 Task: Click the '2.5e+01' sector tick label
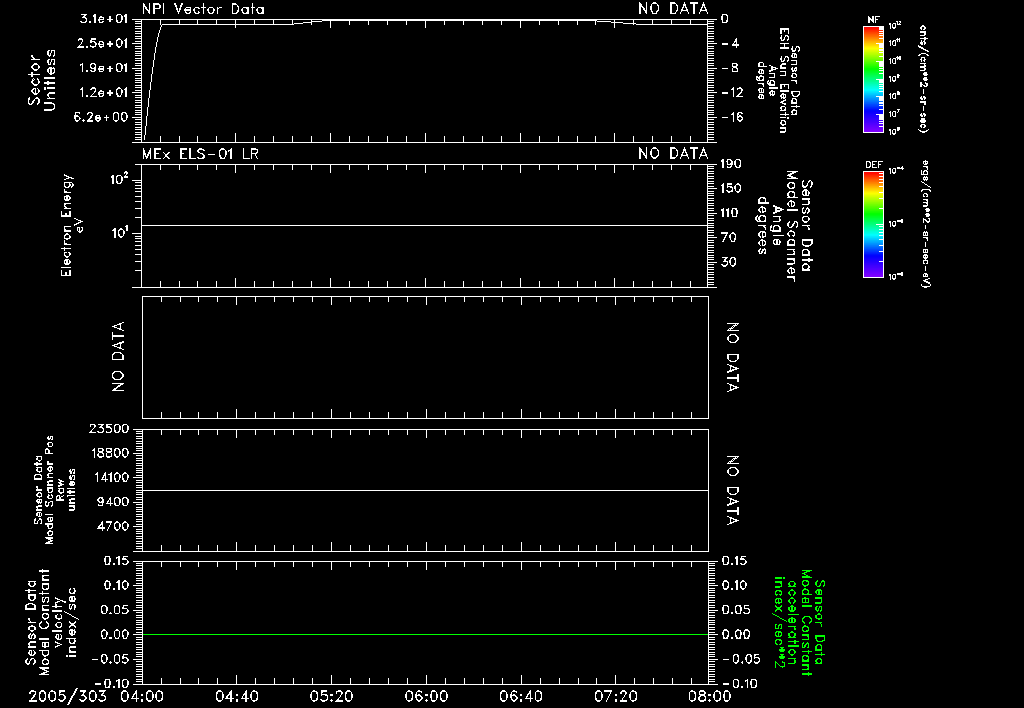point(104,43)
